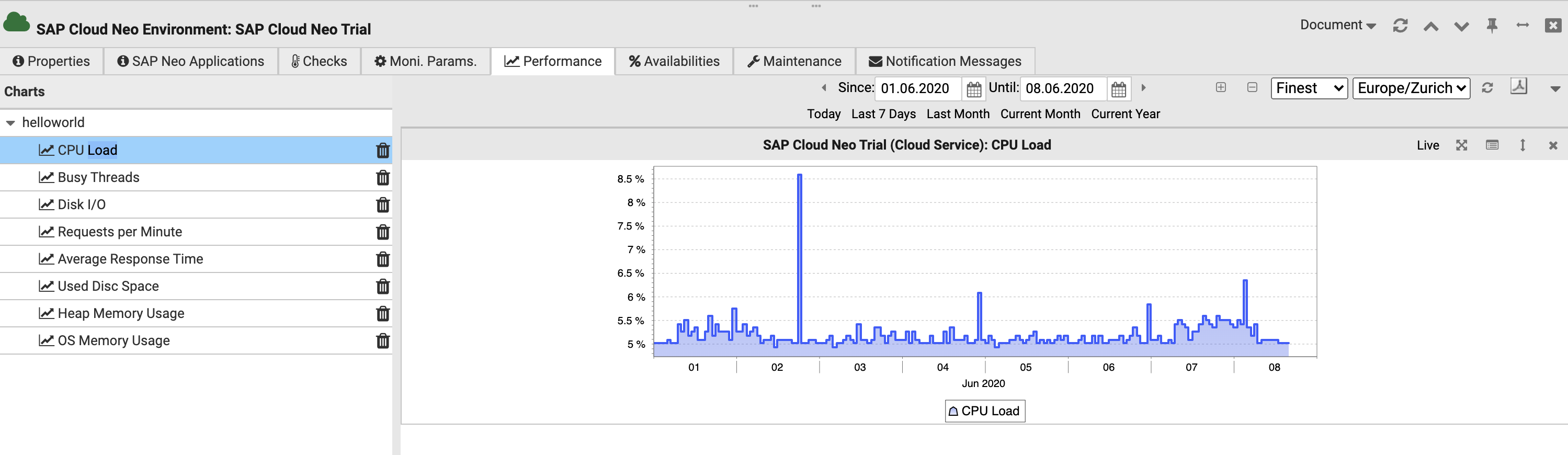
Task: Close the CPU Load chart panel
Action: coord(1553,145)
